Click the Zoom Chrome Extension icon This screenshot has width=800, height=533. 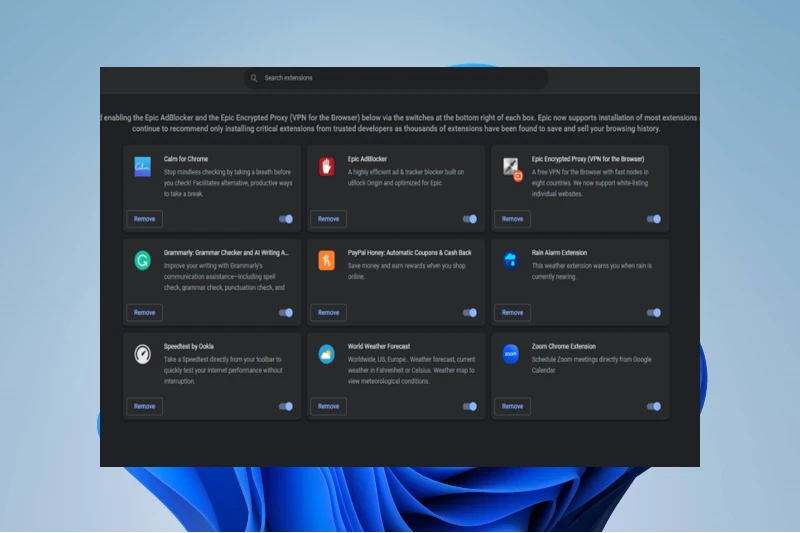(510, 354)
